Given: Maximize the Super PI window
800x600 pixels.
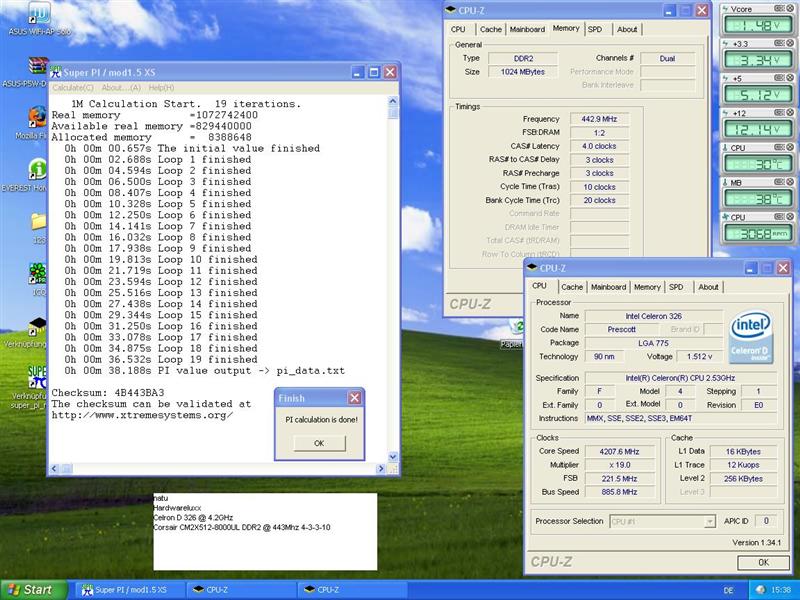Looking at the screenshot, I should (x=374, y=72).
